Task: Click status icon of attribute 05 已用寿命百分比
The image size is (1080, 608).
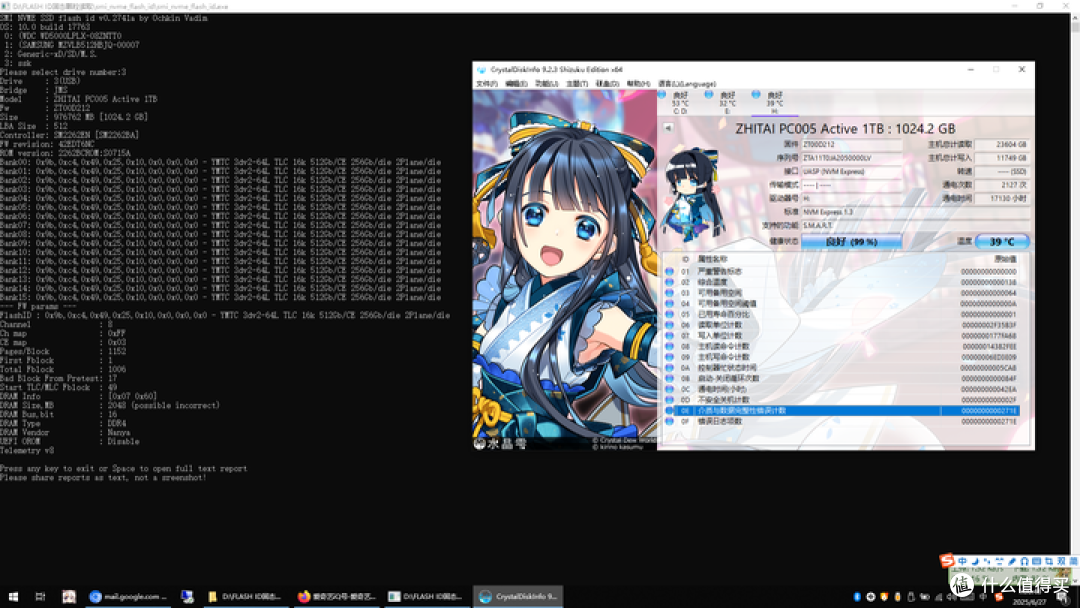Action: [669, 315]
